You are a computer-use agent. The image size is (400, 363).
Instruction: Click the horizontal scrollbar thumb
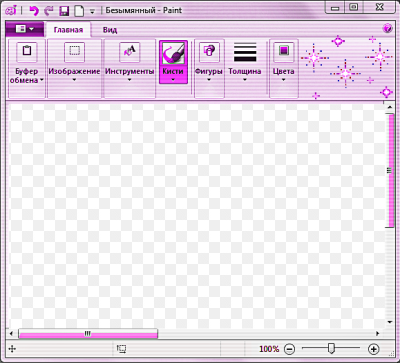click(88, 333)
